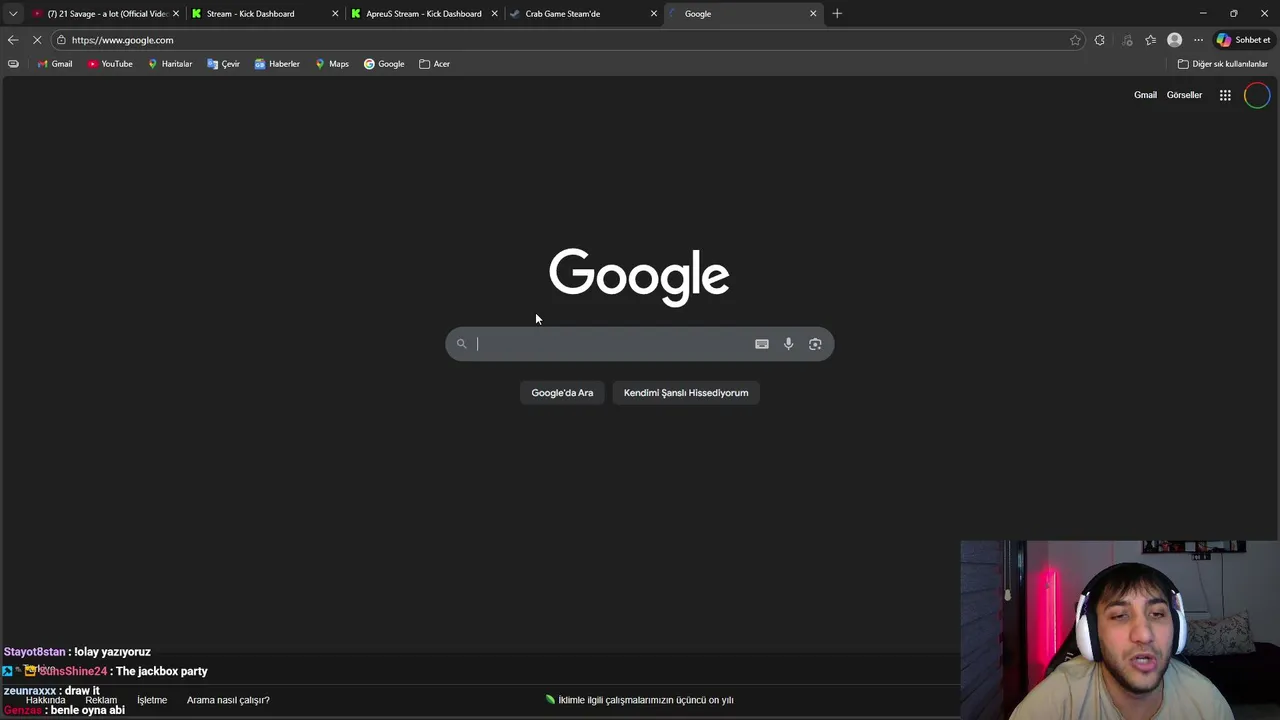
Task: Open the Arama nasıl çalışır? footer link
Action: (228, 700)
